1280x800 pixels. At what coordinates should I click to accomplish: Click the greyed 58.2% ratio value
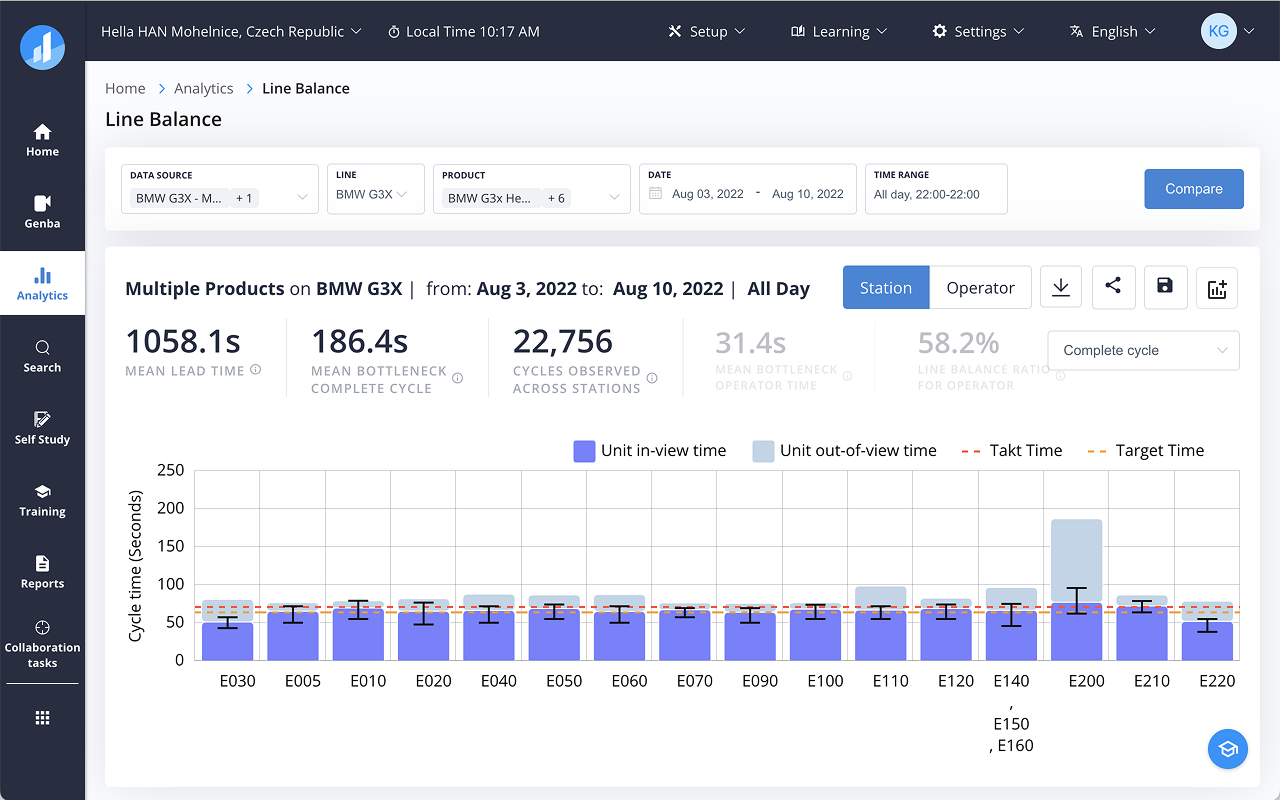959,343
